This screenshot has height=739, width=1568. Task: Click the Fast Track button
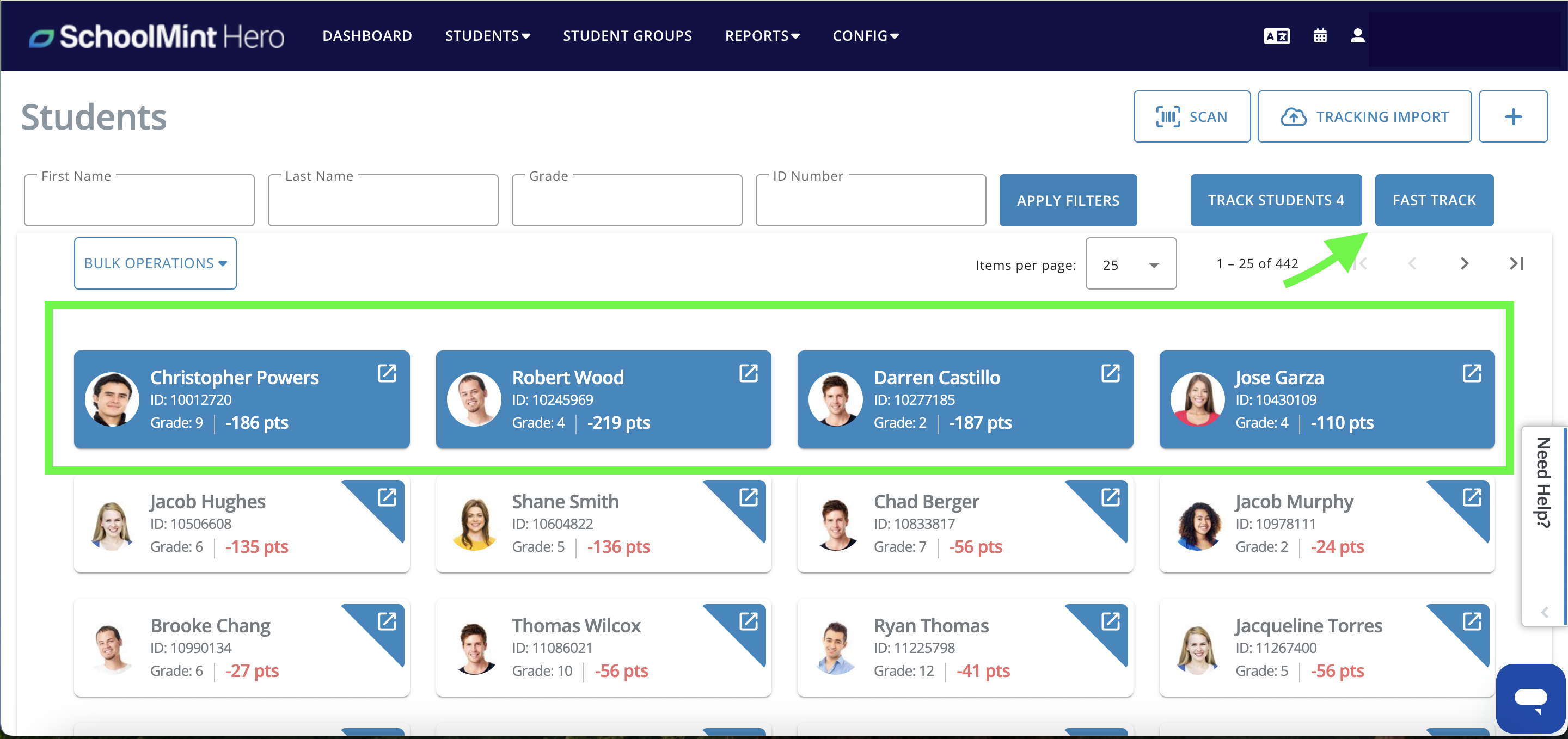click(x=1434, y=201)
